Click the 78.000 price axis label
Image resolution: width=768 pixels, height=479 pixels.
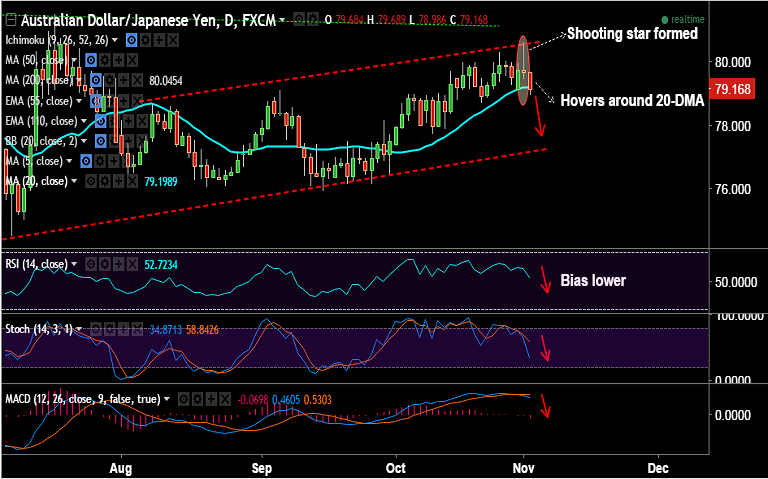pos(733,126)
